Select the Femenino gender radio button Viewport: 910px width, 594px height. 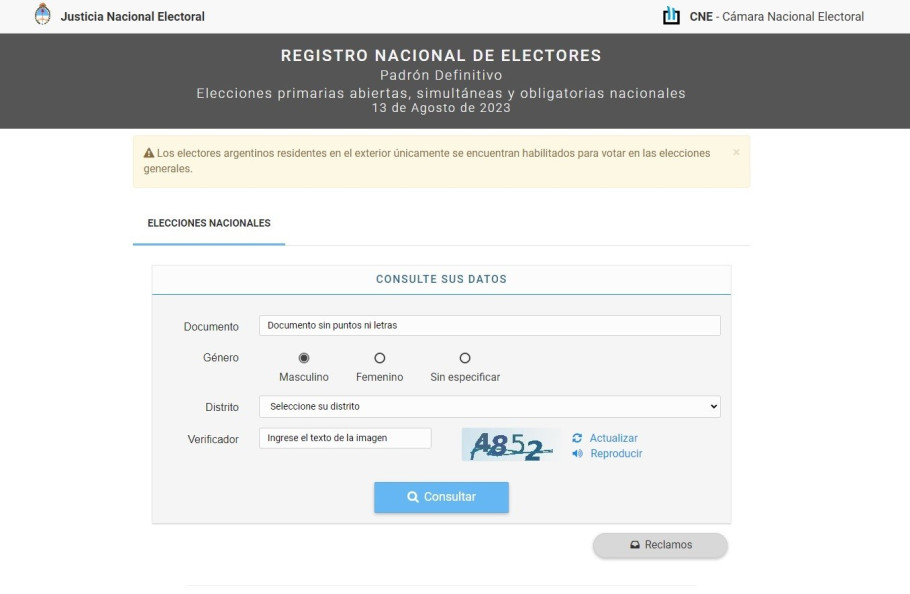pos(380,358)
